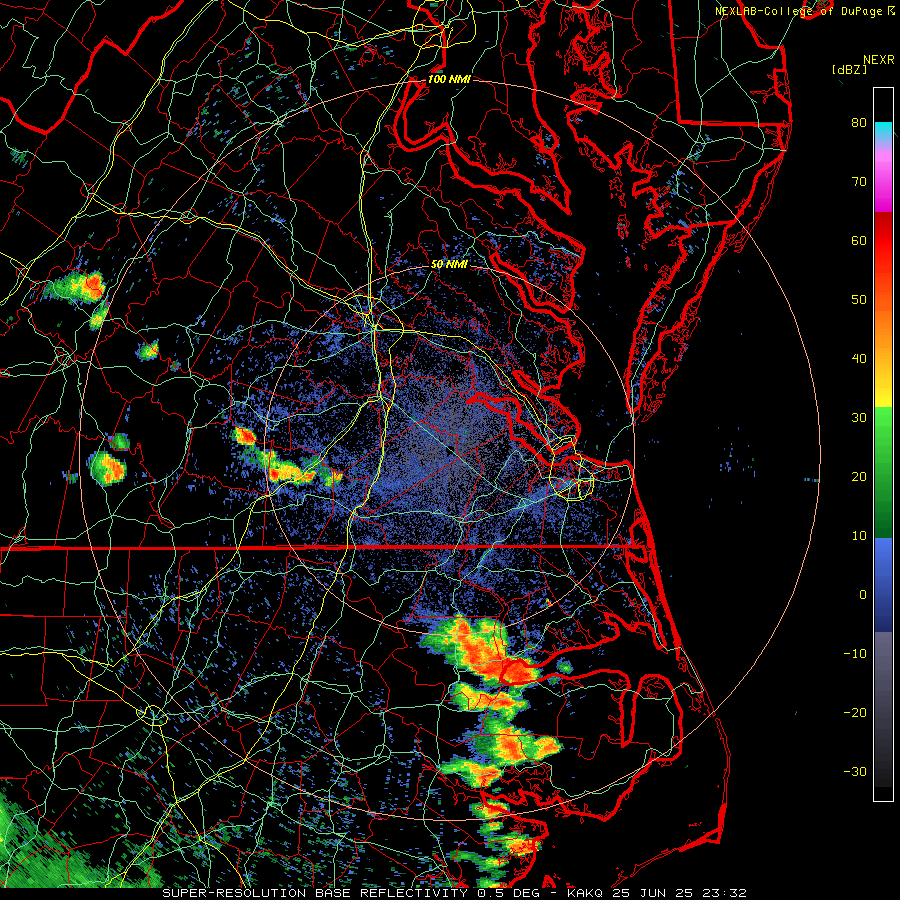This screenshot has height=900, width=900.
Task: Click the "0" value on the dBZ scale
Action: pyautogui.click(x=863, y=595)
